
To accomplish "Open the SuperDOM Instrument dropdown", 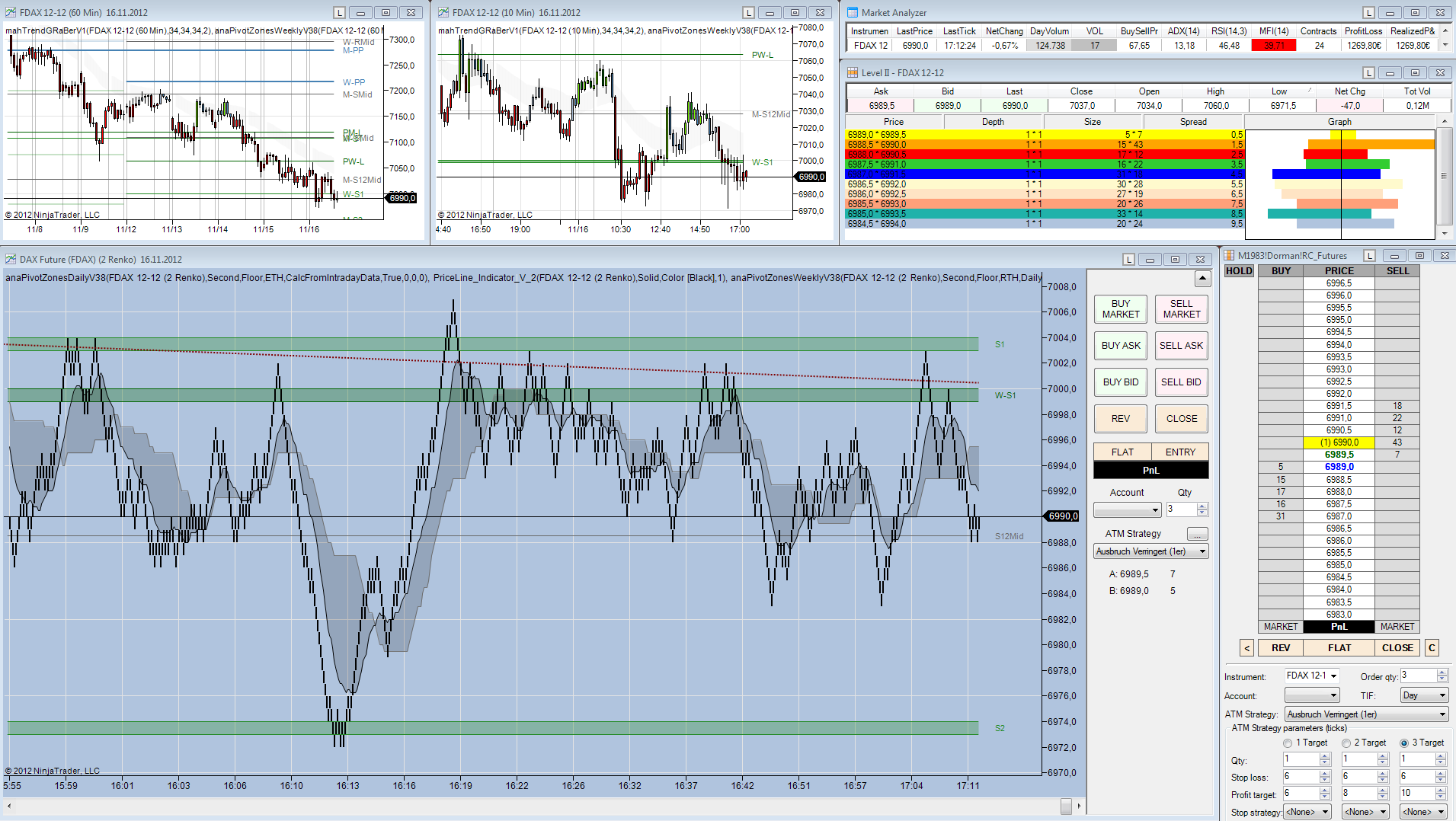I will tap(1312, 676).
